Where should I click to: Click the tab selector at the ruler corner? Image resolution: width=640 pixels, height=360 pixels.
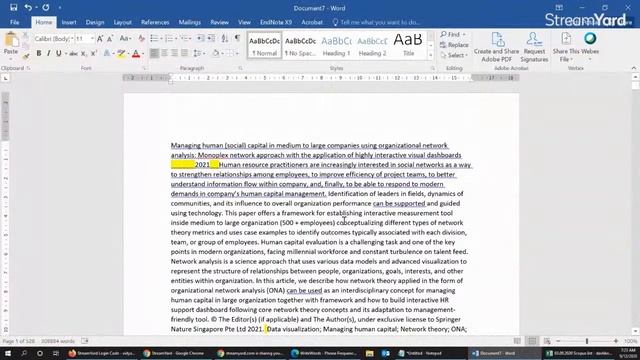click(5, 78)
